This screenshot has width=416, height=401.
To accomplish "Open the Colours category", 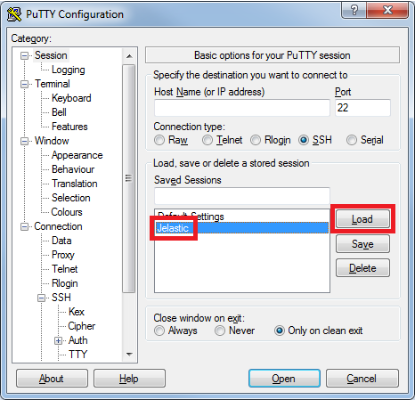I will click(67, 212).
